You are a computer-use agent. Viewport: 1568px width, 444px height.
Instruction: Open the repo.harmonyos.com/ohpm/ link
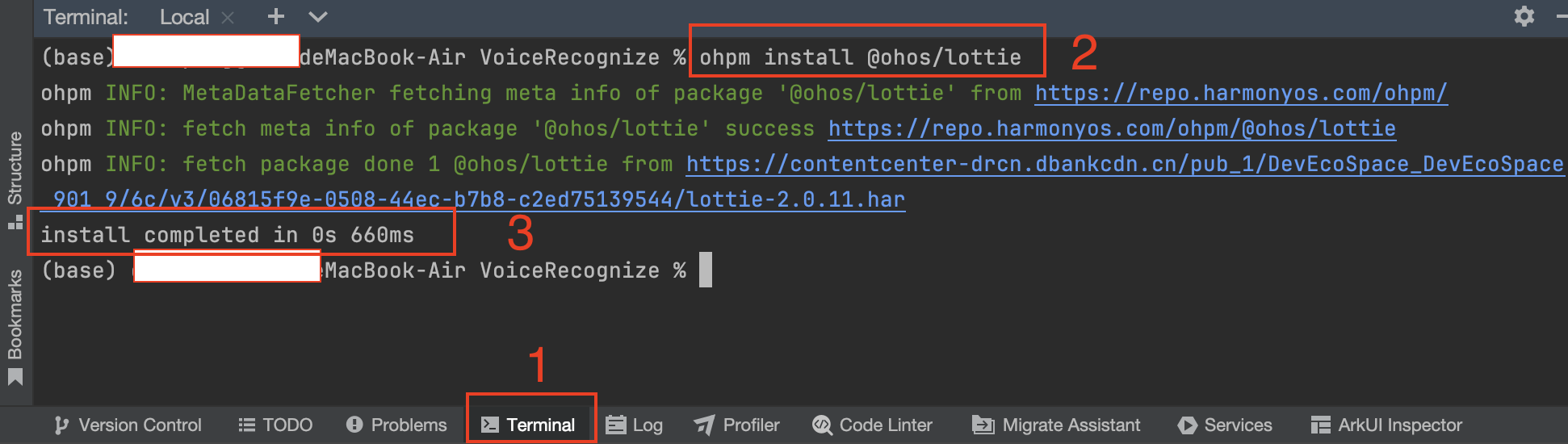pyautogui.click(x=1241, y=93)
